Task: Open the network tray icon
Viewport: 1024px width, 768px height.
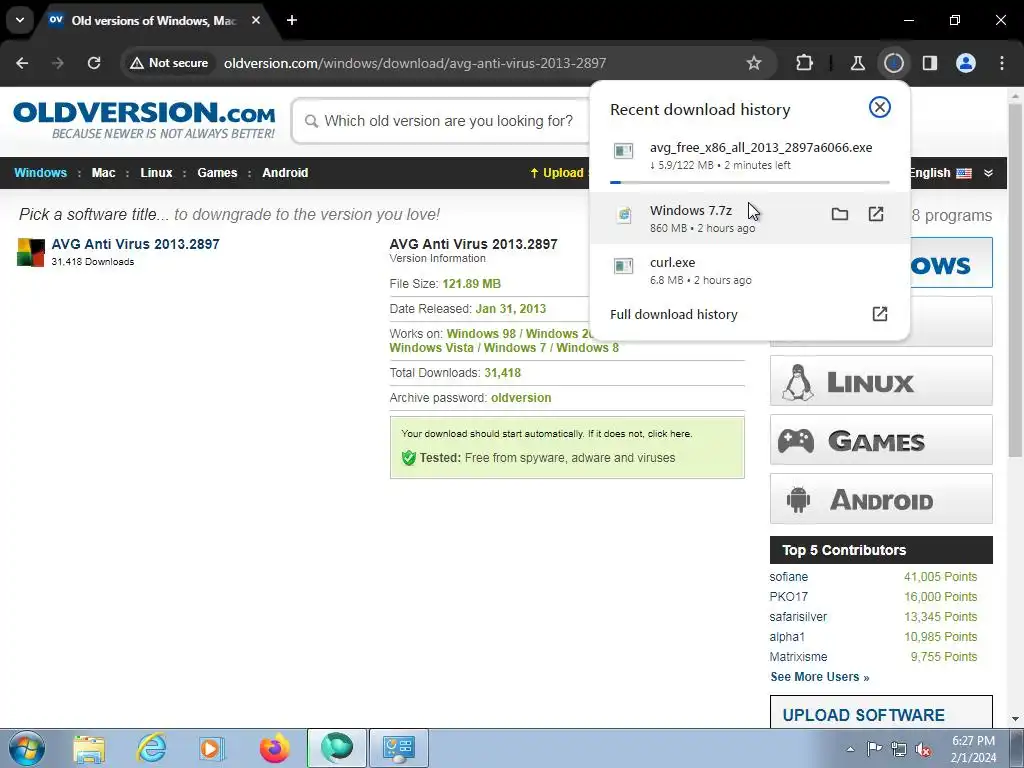Action: [899, 749]
